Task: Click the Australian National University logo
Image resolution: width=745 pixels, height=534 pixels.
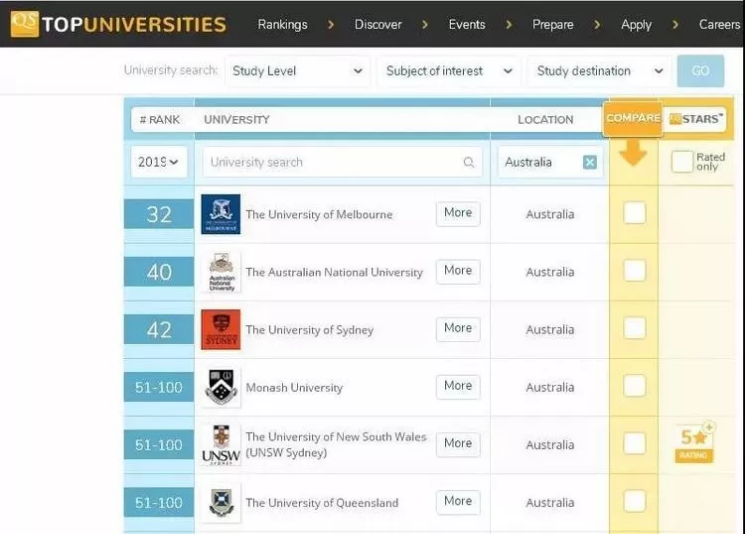Action: click(x=221, y=272)
